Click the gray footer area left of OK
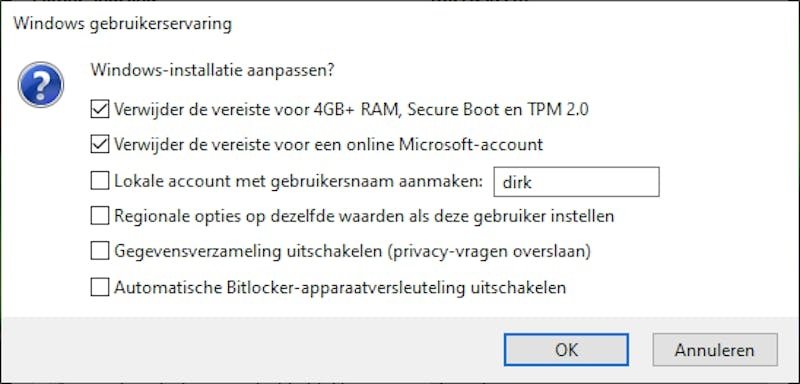Image resolution: width=800 pixels, height=384 pixels. pyautogui.click(x=252, y=348)
